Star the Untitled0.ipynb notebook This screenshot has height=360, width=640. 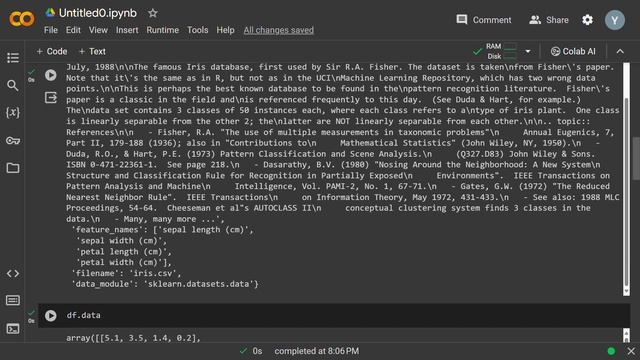[153, 13]
